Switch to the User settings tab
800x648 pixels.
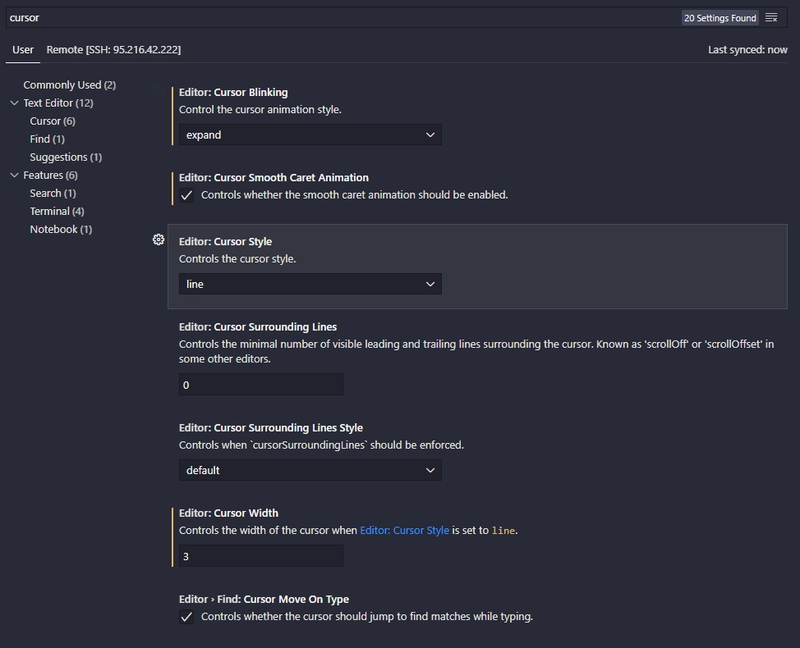coord(23,50)
